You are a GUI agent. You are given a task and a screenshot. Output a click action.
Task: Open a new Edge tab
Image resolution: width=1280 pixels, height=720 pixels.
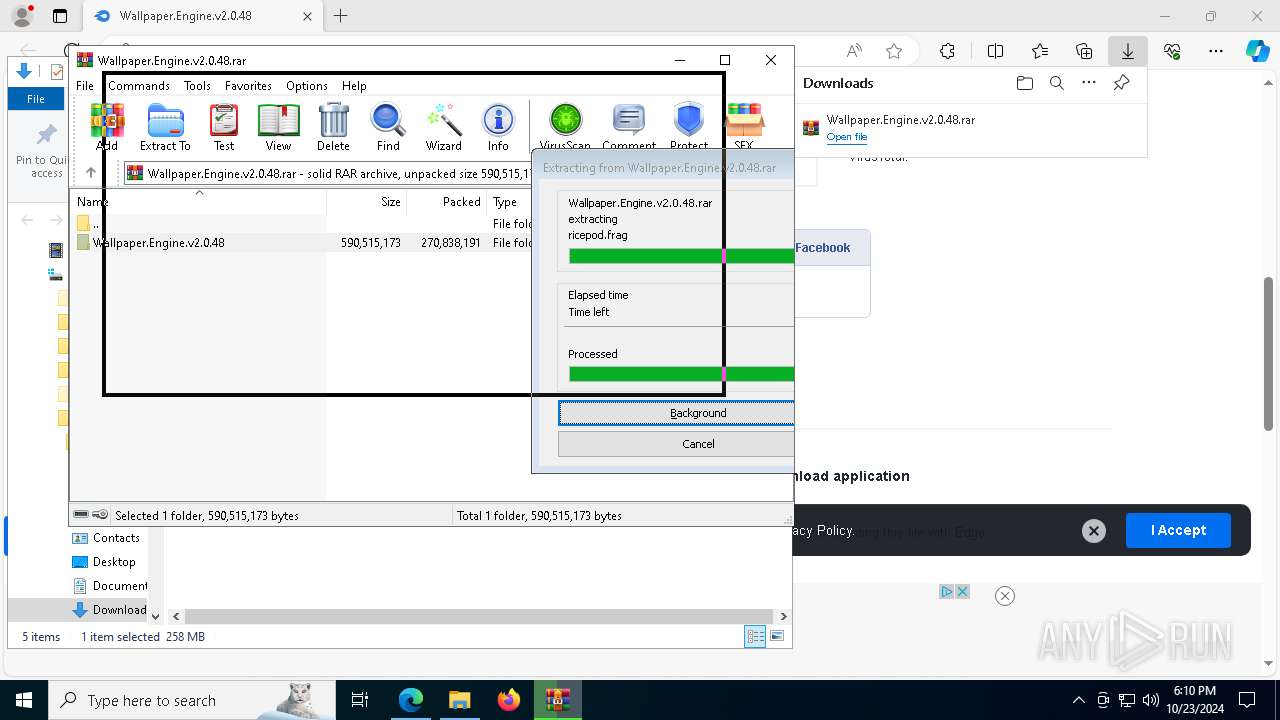tap(341, 16)
